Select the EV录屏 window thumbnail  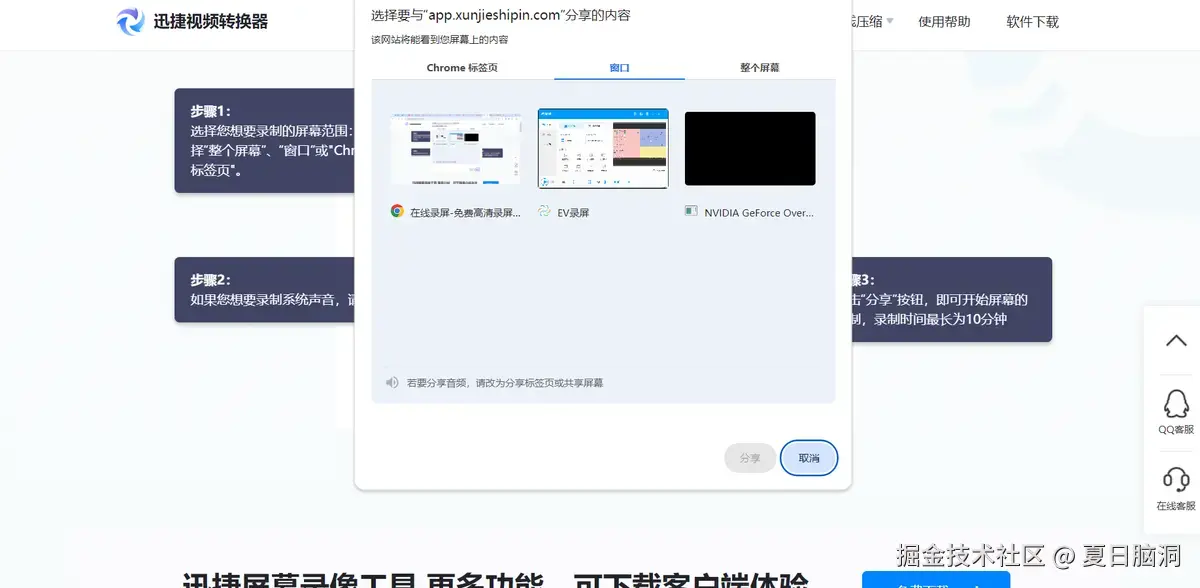click(x=603, y=148)
